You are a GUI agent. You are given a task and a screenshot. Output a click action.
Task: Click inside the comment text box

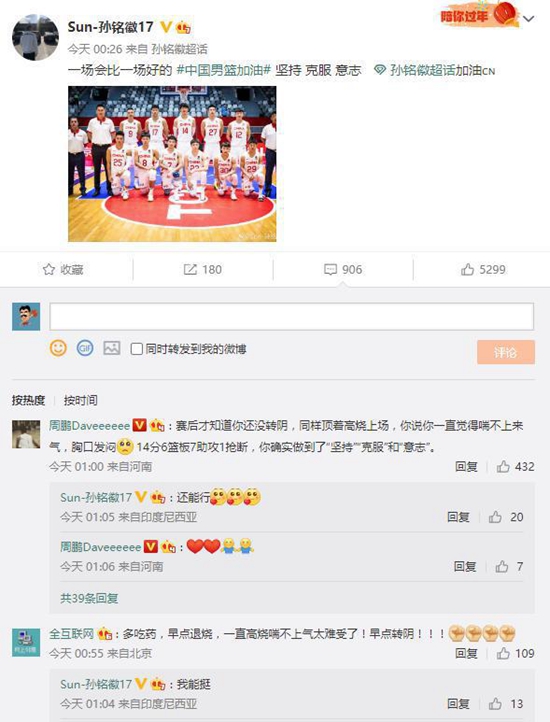[x=292, y=316]
